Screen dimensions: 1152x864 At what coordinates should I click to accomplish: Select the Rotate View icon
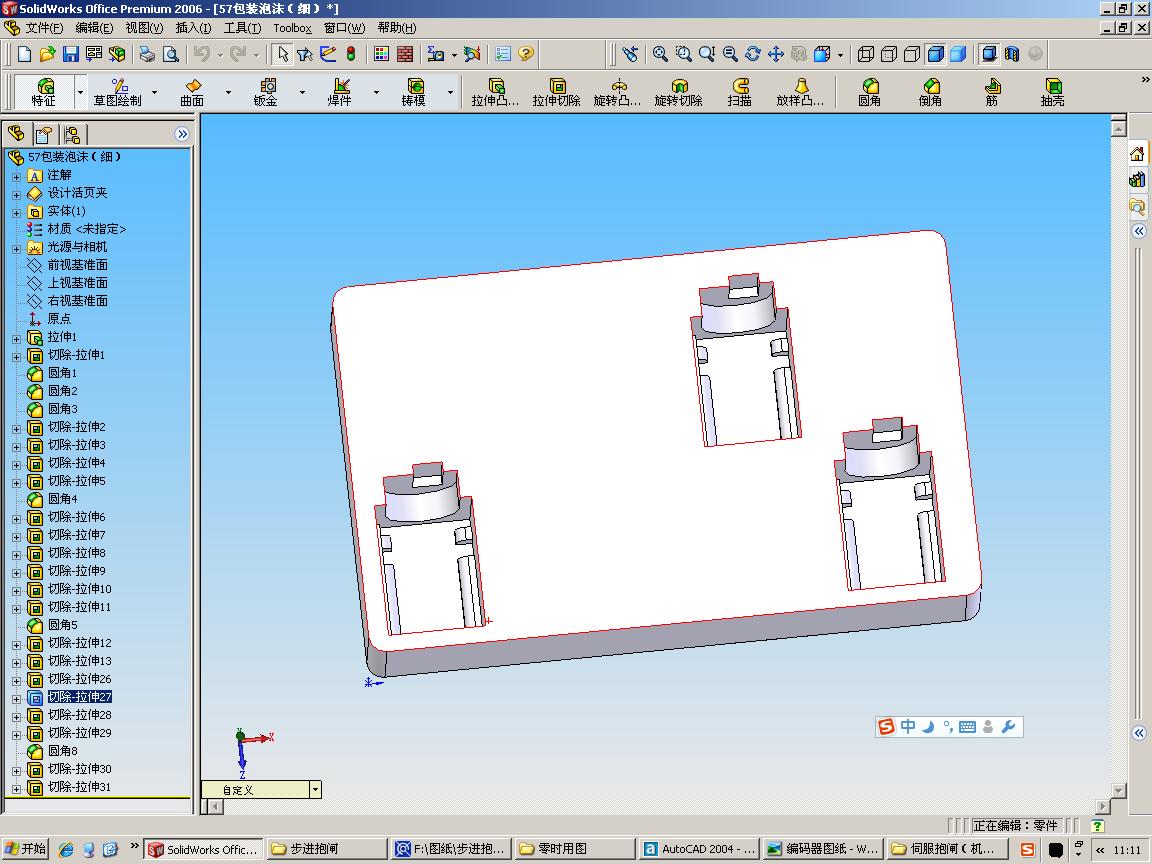[x=753, y=54]
